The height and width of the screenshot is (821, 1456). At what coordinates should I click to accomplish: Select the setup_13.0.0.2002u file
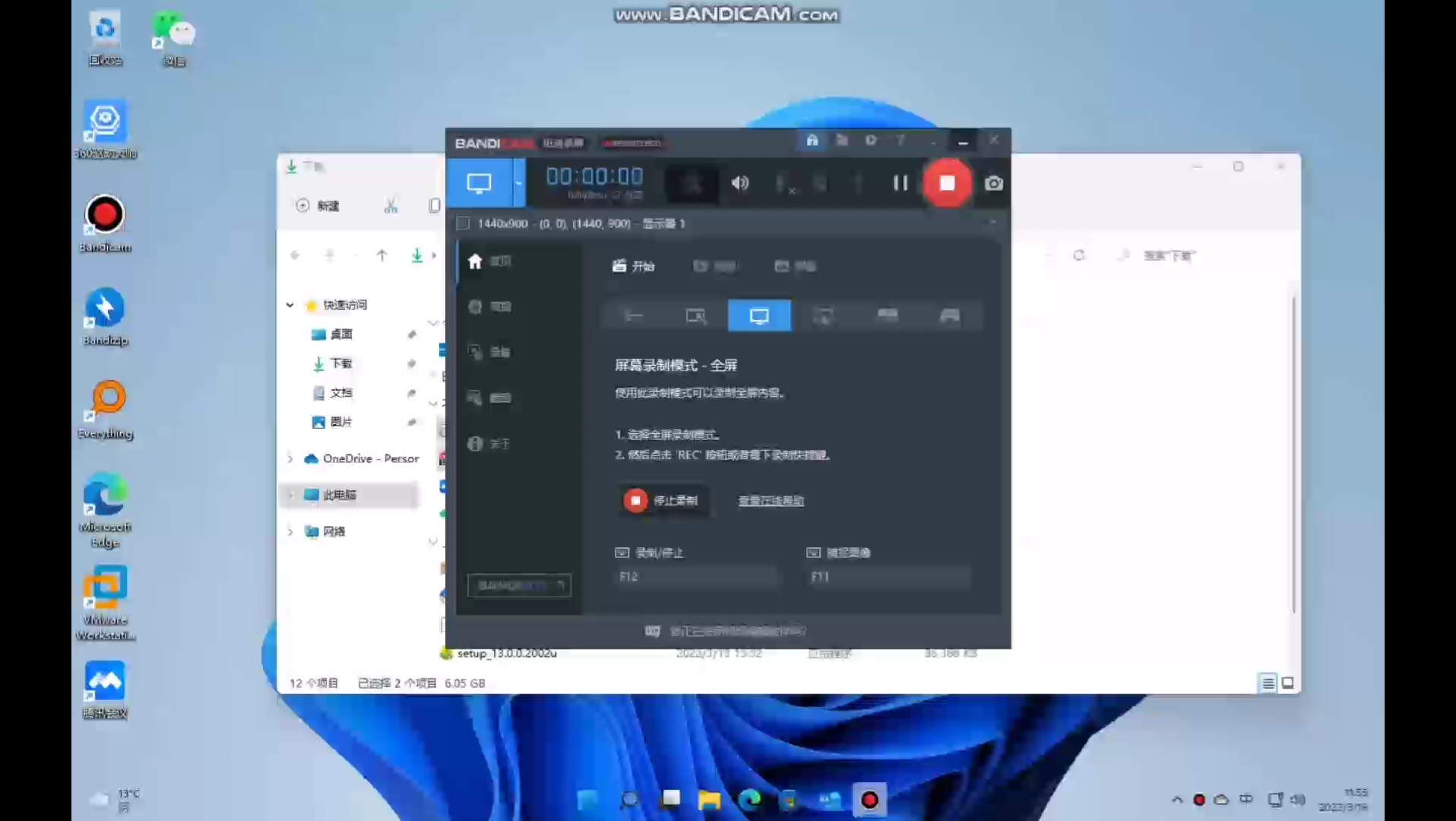[506, 654]
